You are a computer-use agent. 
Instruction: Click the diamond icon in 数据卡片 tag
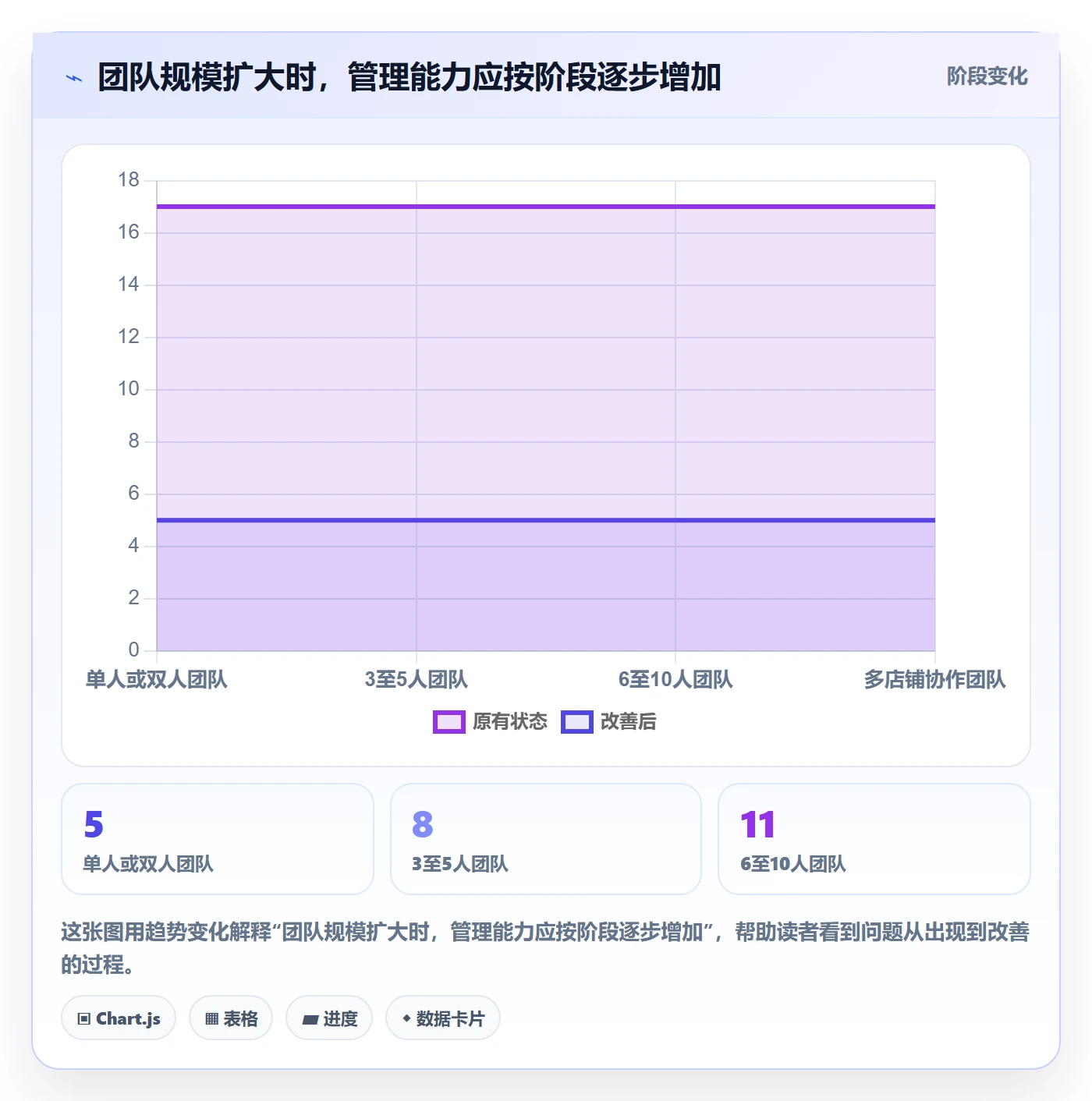tap(406, 1018)
